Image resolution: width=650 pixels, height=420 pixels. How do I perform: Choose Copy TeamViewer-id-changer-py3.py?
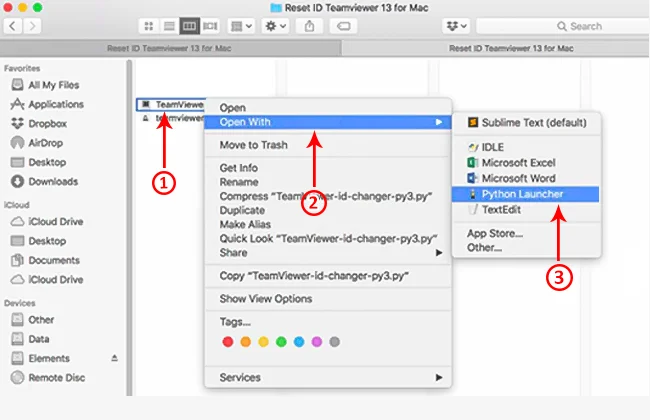coord(327,276)
